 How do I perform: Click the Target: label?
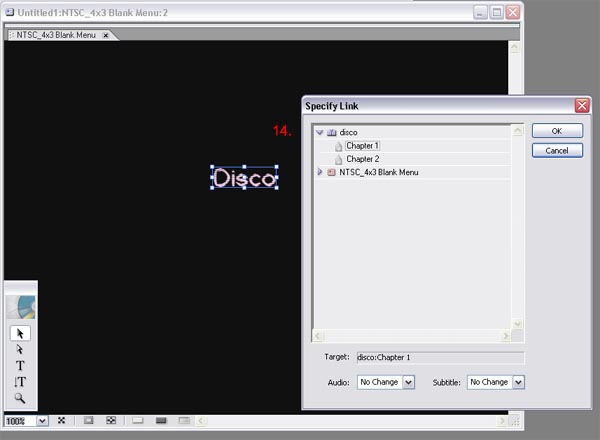click(337, 357)
